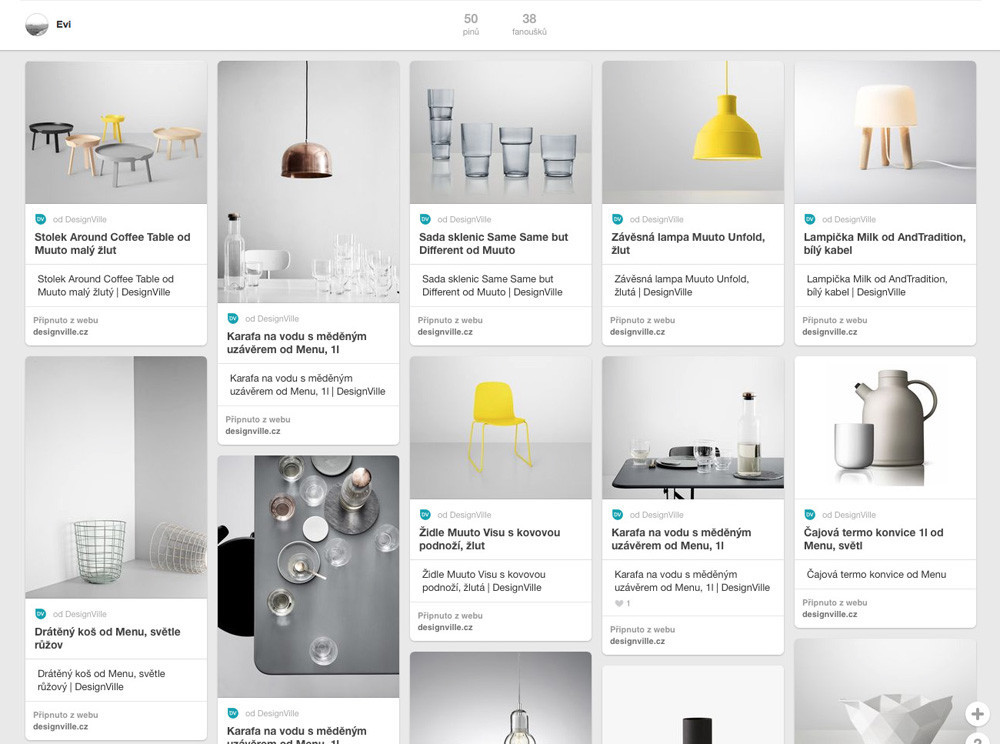Open the yellow Visu chair photo
The width and height of the screenshot is (1000, 744).
point(501,428)
